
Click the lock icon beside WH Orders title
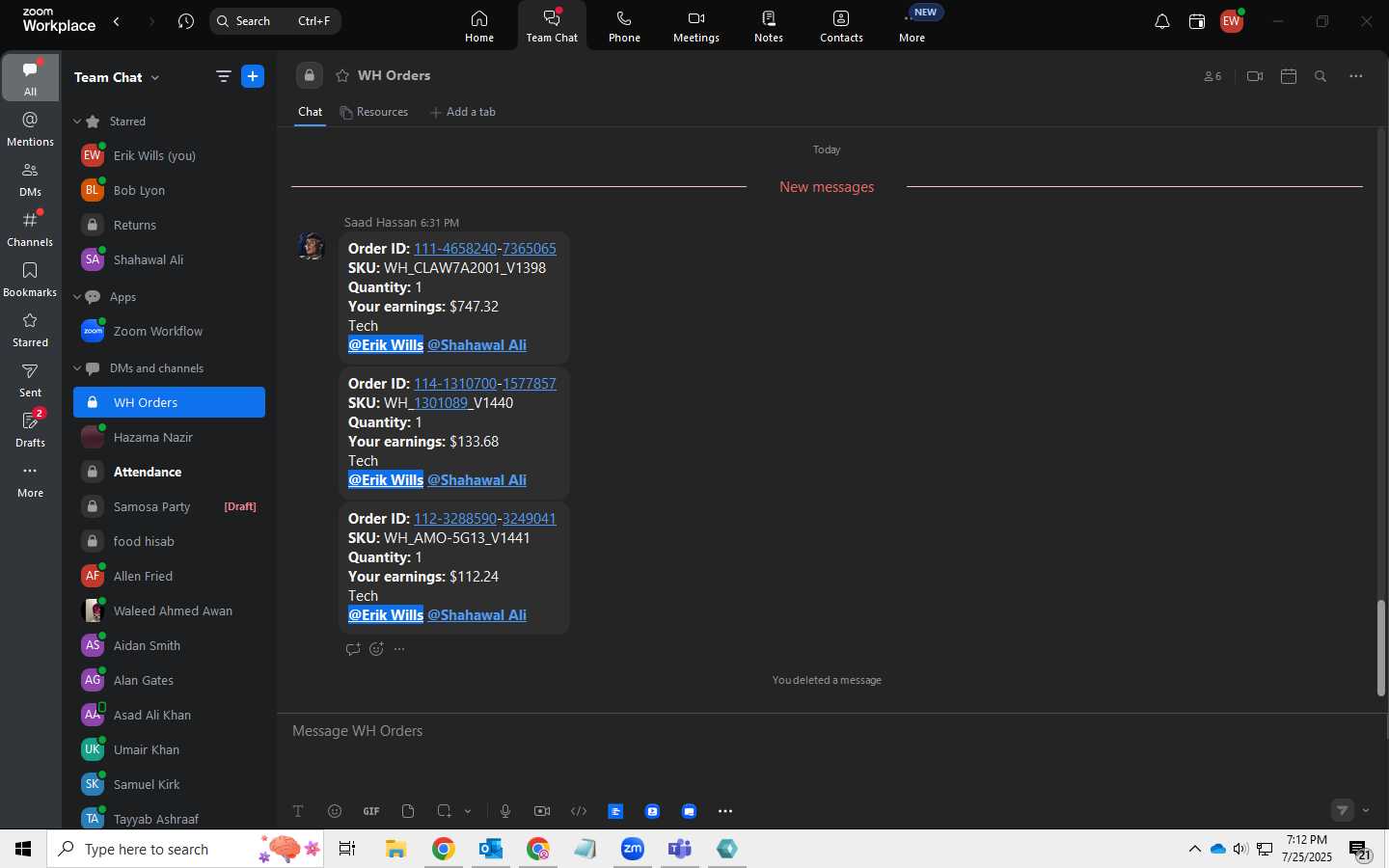(309, 75)
